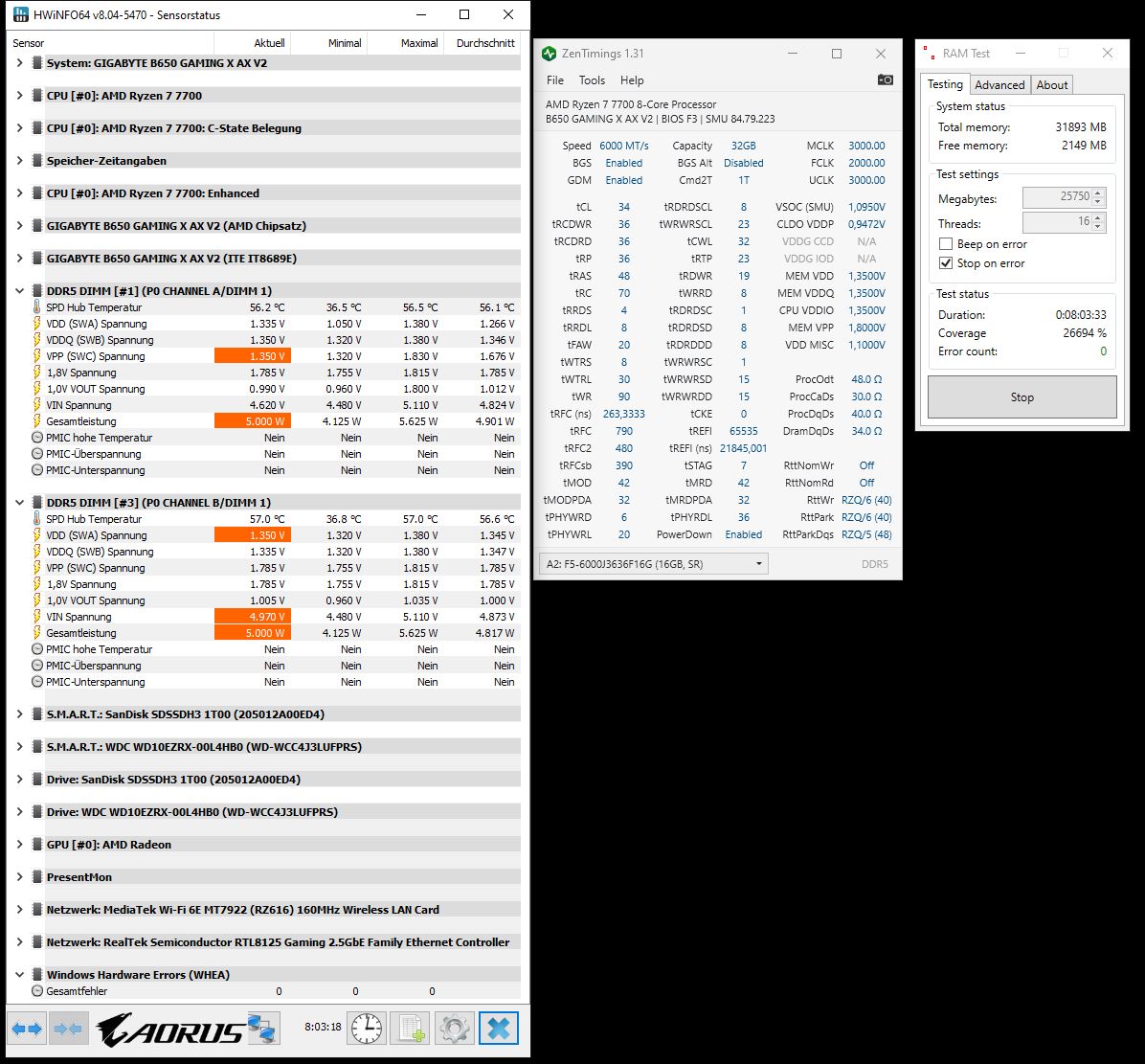This screenshot has height=1064, width=1145.
Task: Expand System: GIGABYTE B650 GAMING X AX V2
Action: click(x=20, y=63)
